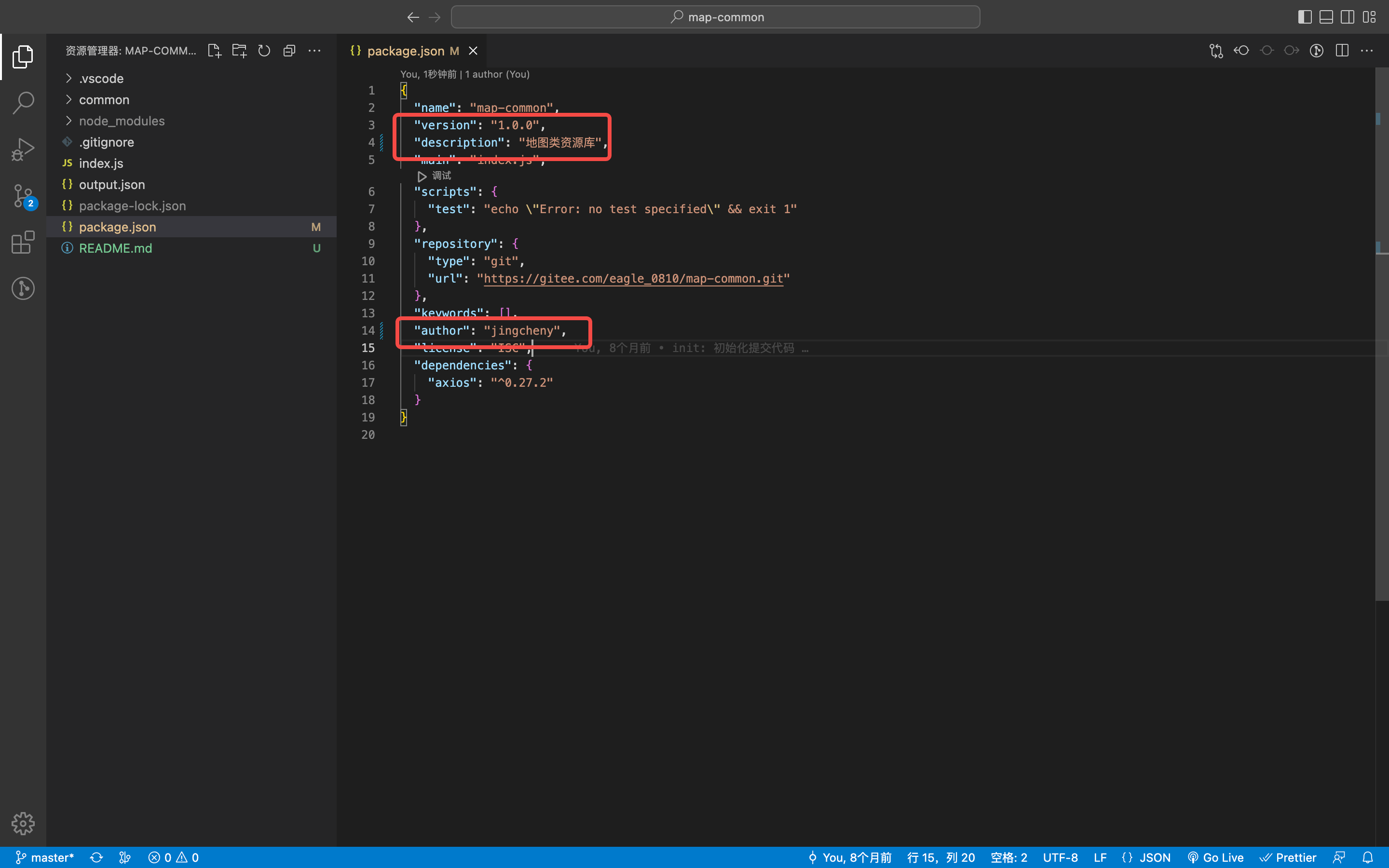Open the Search view in activity bar
Viewport: 1389px width, 868px height.
coord(23,103)
